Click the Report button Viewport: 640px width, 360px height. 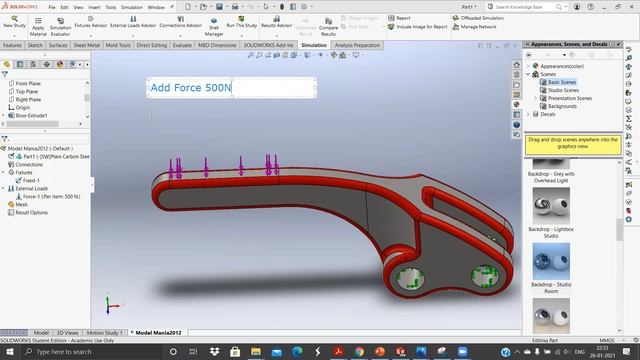399,18
